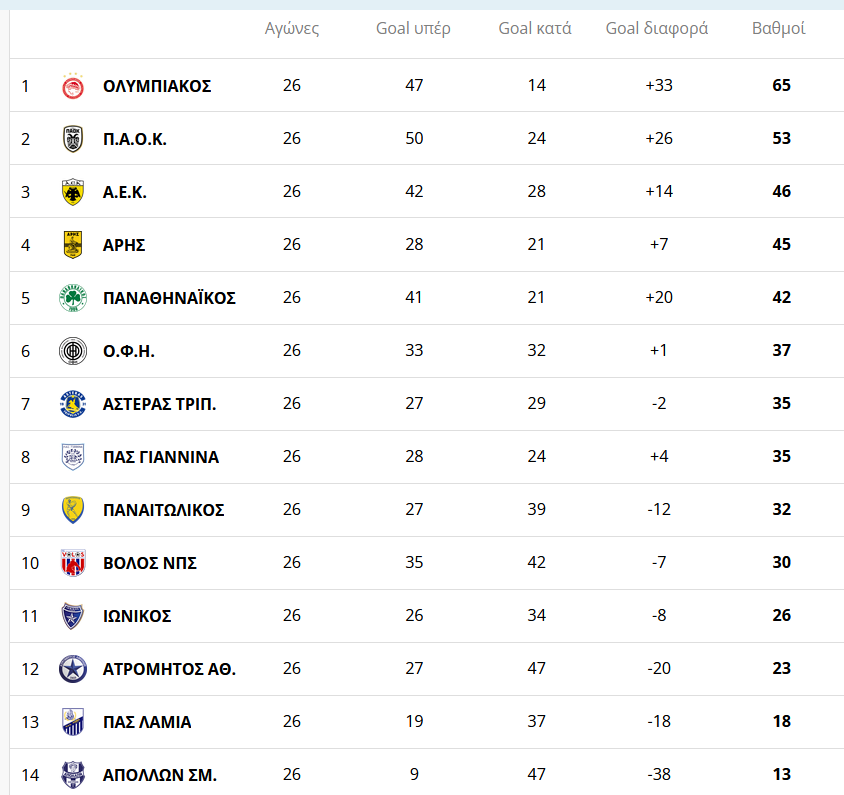The image size is (844, 795).
Task: Click the Olympiakos club crest icon
Action: click(x=73, y=86)
